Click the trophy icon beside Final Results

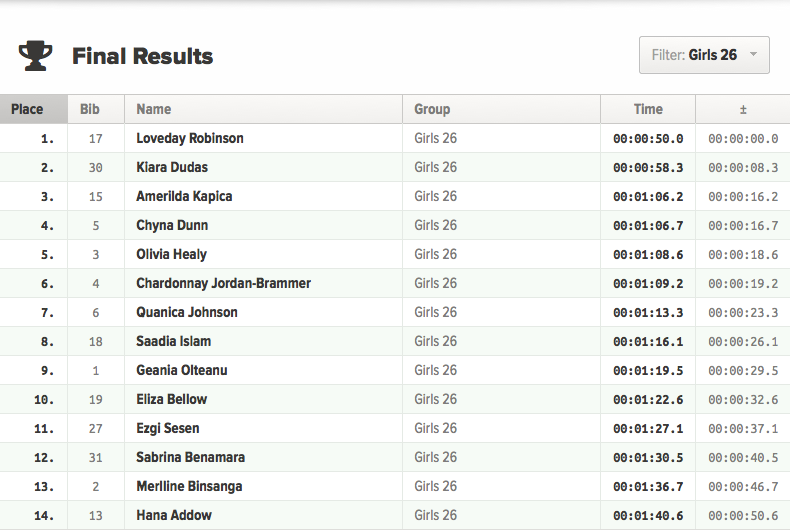coord(35,55)
